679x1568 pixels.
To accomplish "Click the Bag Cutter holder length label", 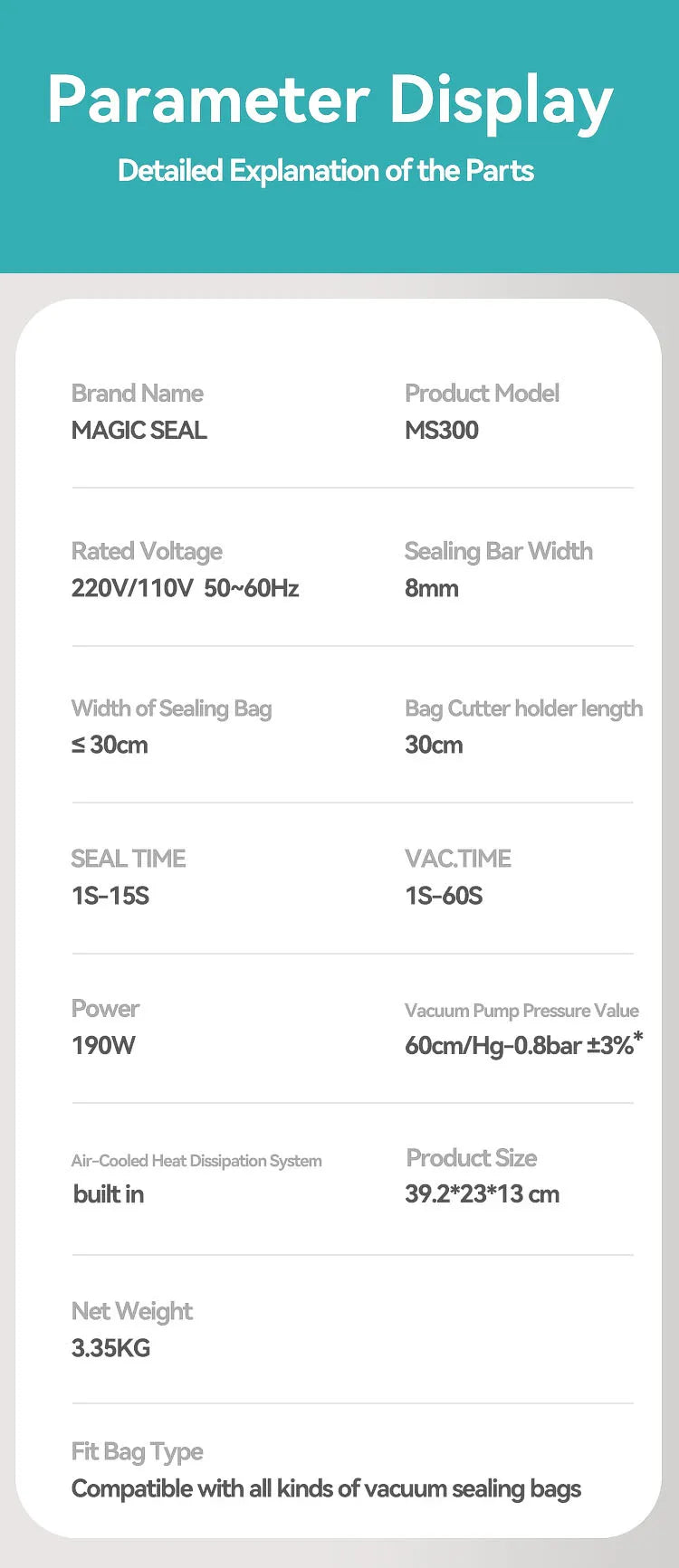I will click(x=523, y=708).
